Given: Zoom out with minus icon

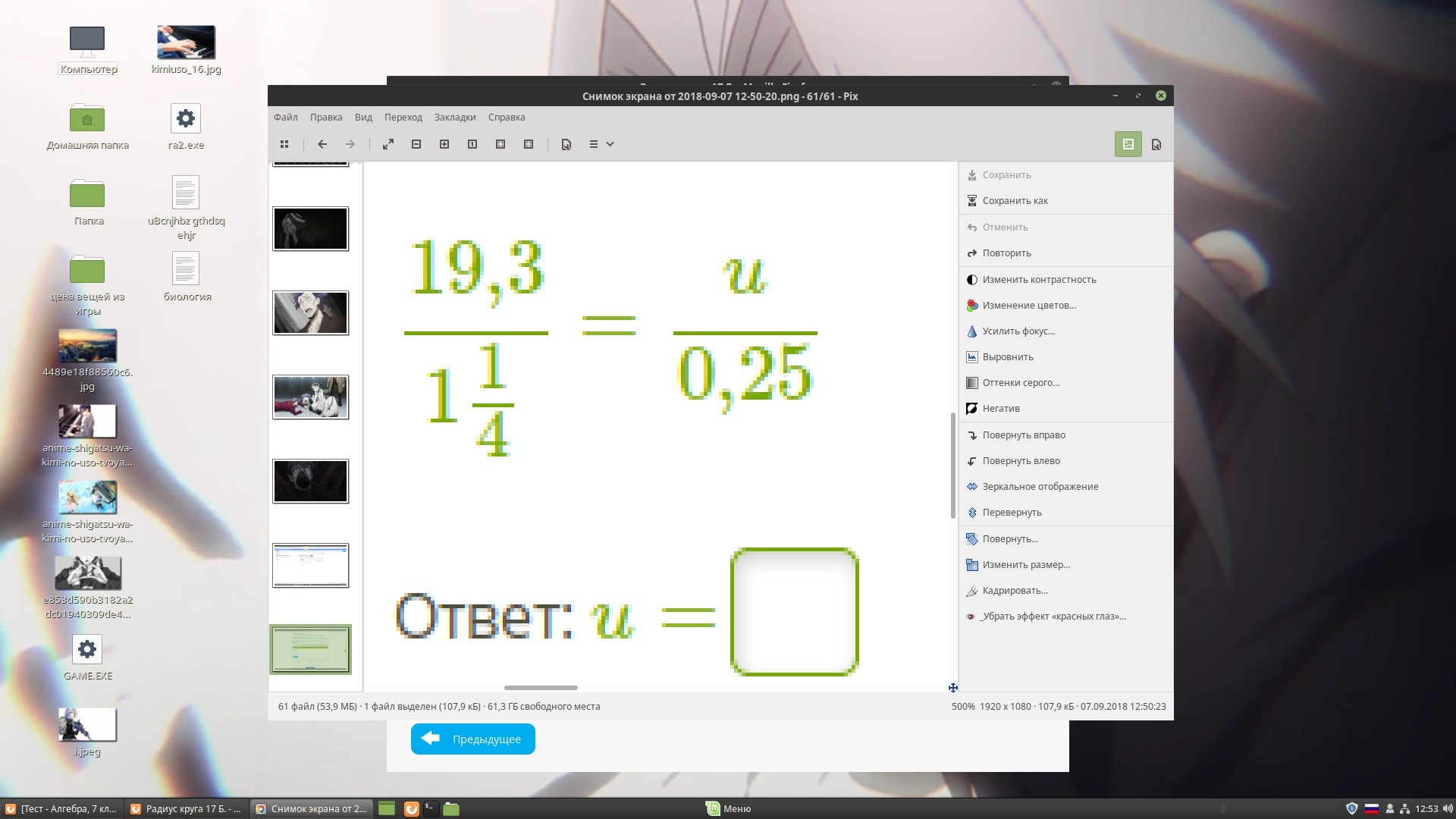Looking at the screenshot, I should point(416,144).
